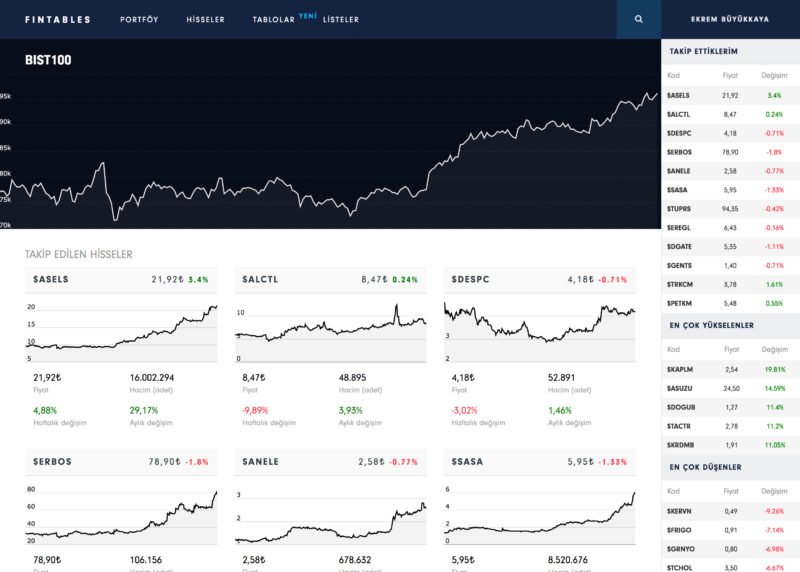
Task: Open the $ASELS stock card header
Action: click(x=51, y=279)
